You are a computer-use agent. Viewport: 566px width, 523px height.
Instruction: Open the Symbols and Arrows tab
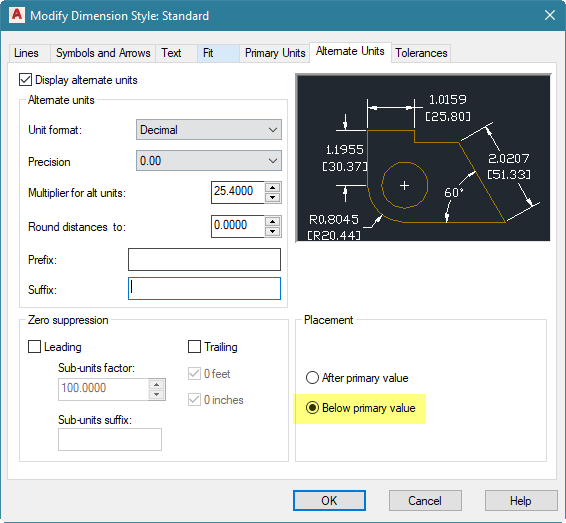coord(103,53)
